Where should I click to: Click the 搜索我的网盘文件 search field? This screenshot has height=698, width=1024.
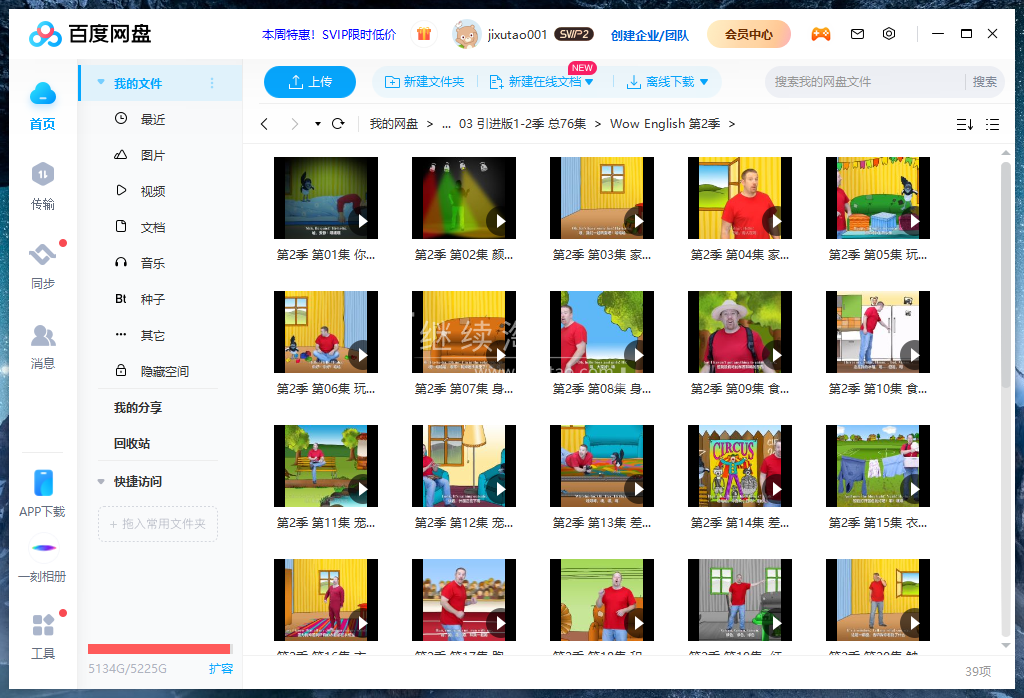tap(865, 82)
